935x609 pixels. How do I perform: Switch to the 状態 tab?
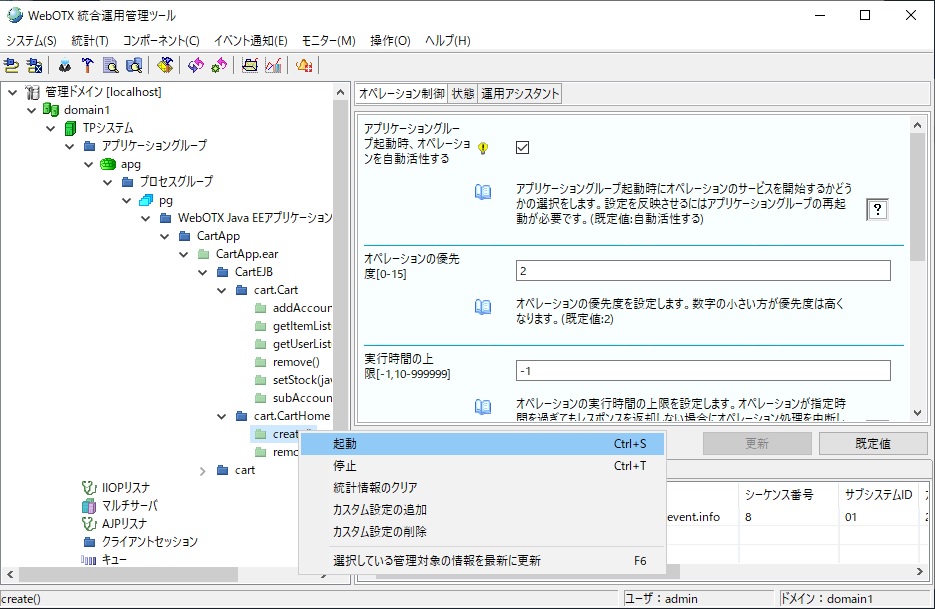(x=464, y=92)
